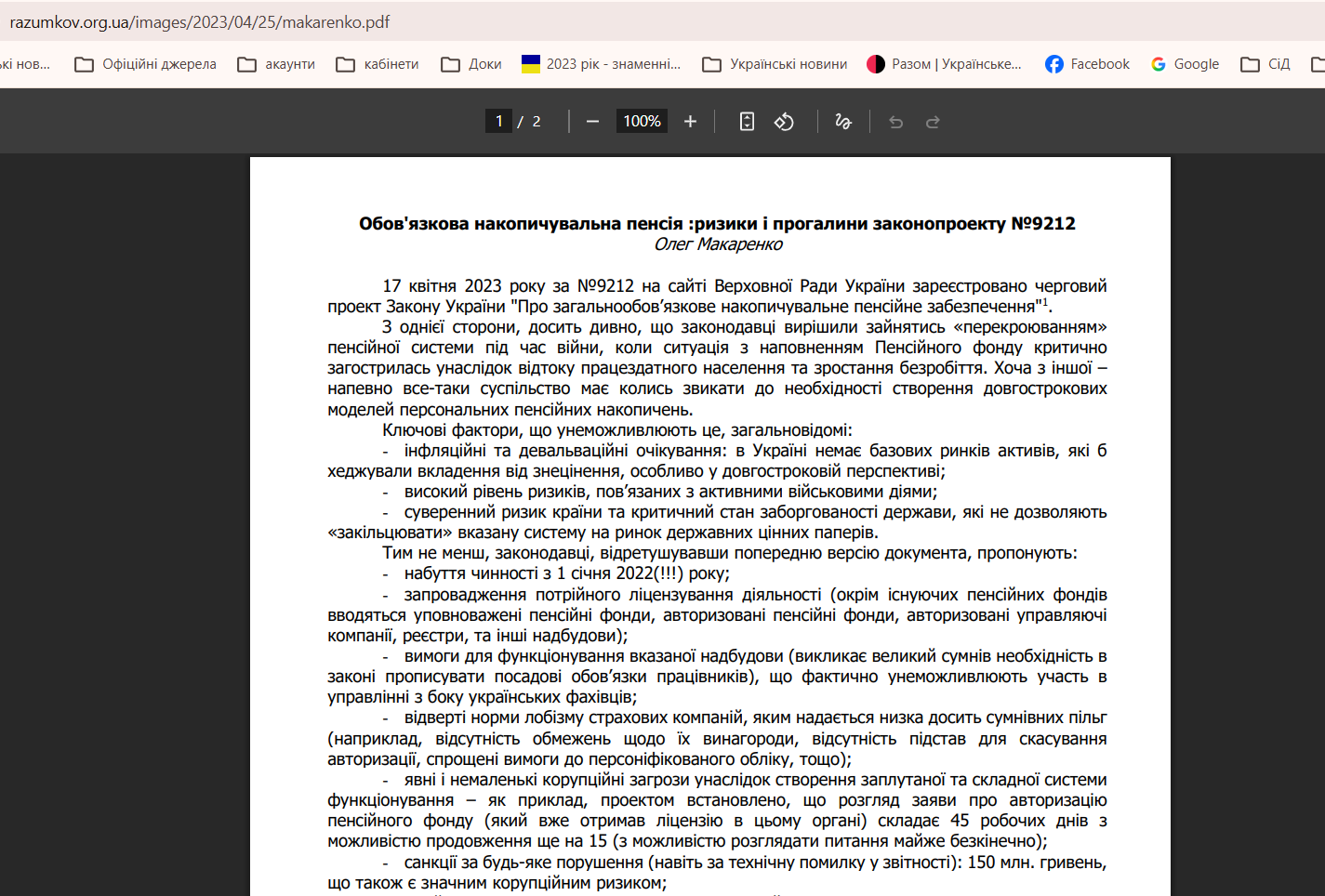
Task: Open the Офіційні джерела bookmark folder
Action: pyautogui.click(x=145, y=64)
